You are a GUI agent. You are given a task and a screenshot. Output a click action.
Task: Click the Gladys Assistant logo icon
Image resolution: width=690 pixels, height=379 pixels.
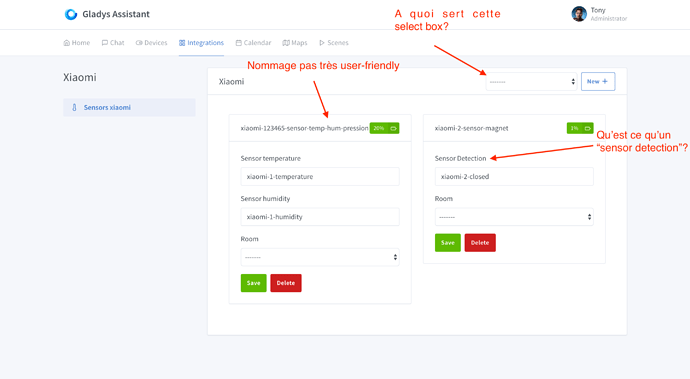click(x=71, y=14)
